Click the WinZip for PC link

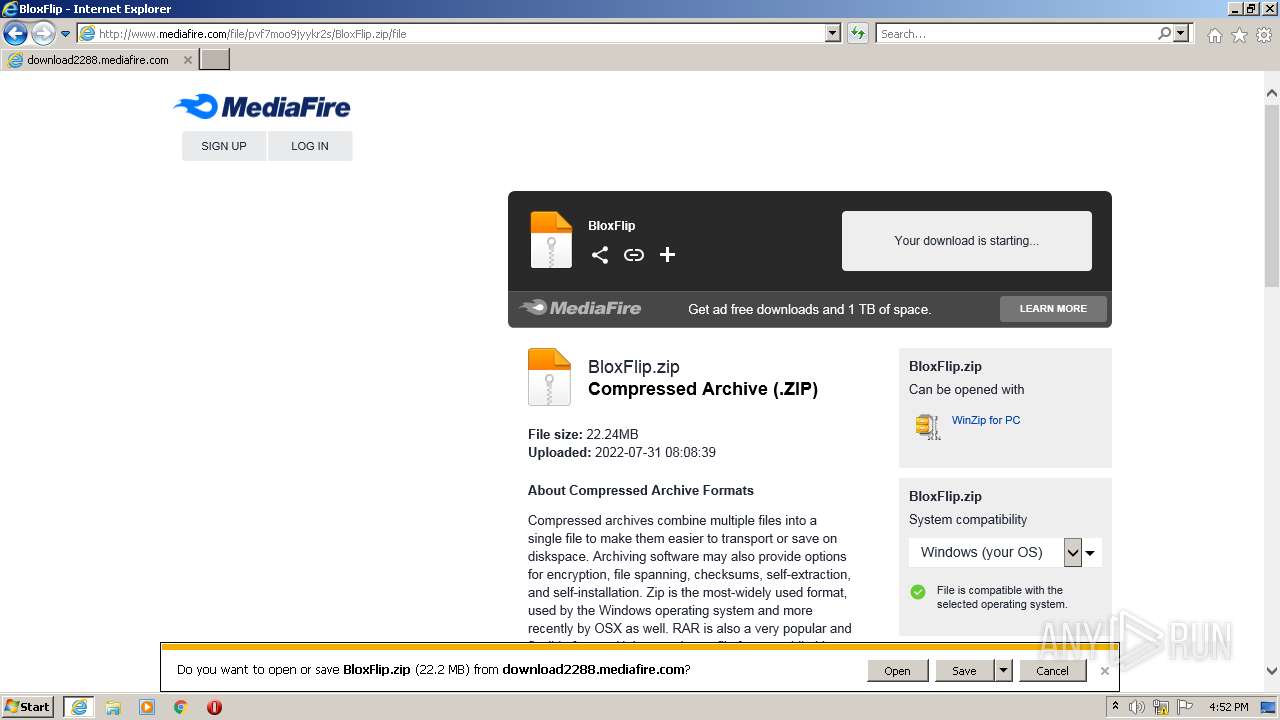pos(986,420)
